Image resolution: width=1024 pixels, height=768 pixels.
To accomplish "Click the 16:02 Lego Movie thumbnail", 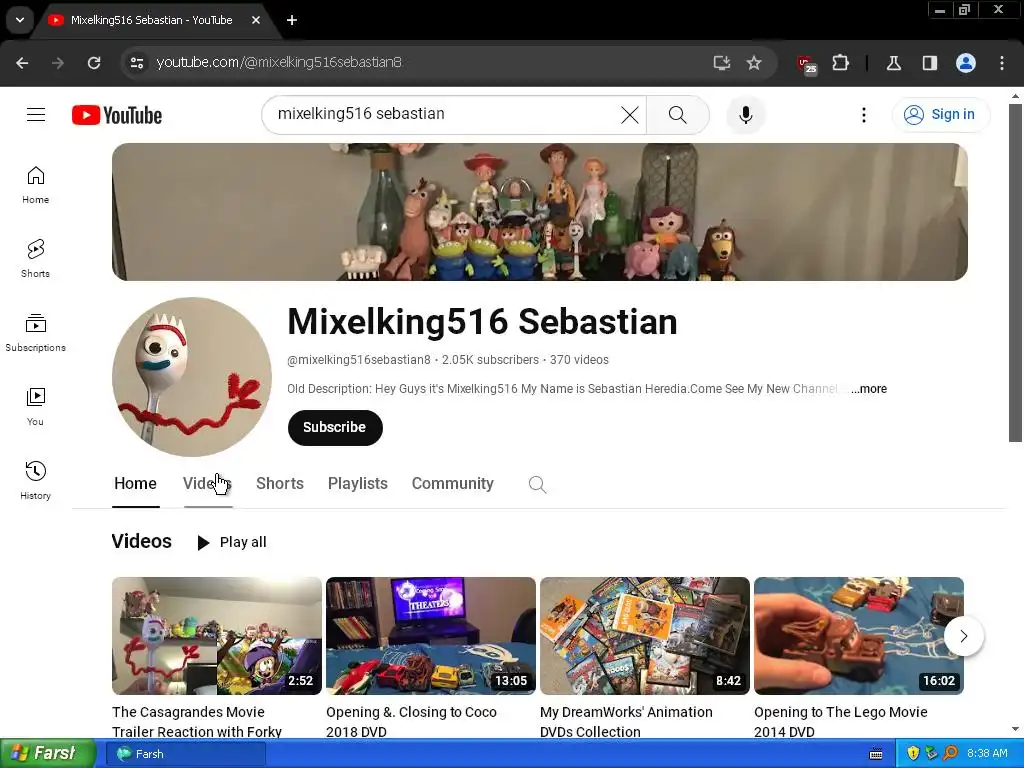I will pos(859,635).
